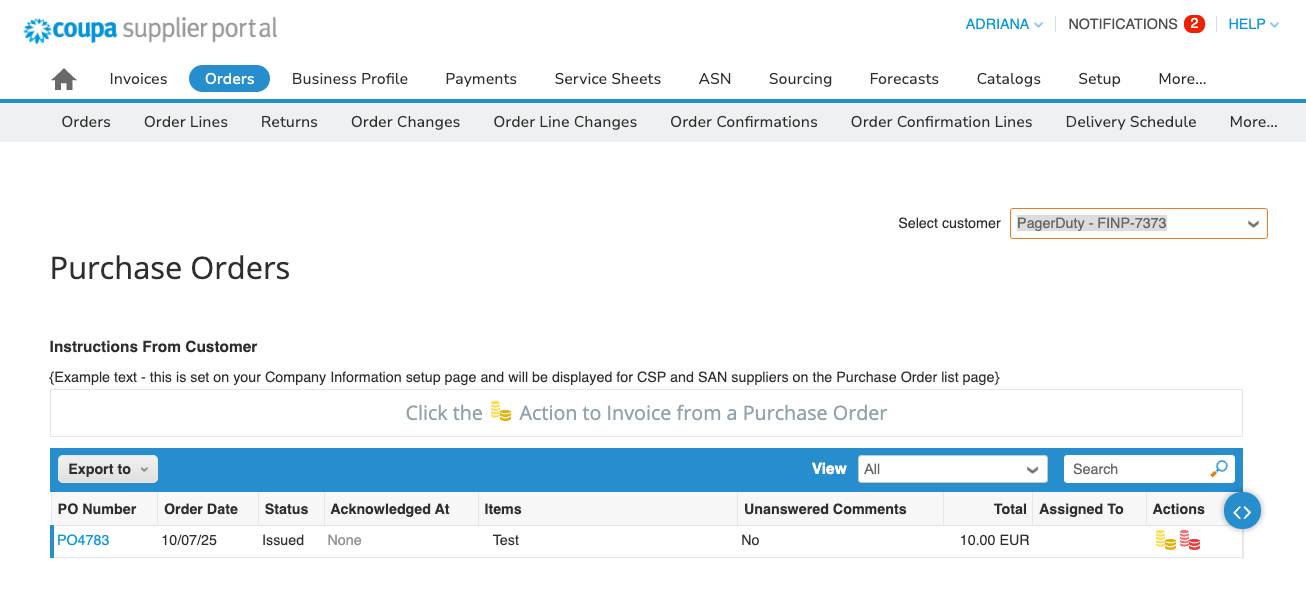
Task: Expand the Export to menu
Action: (x=106, y=468)
